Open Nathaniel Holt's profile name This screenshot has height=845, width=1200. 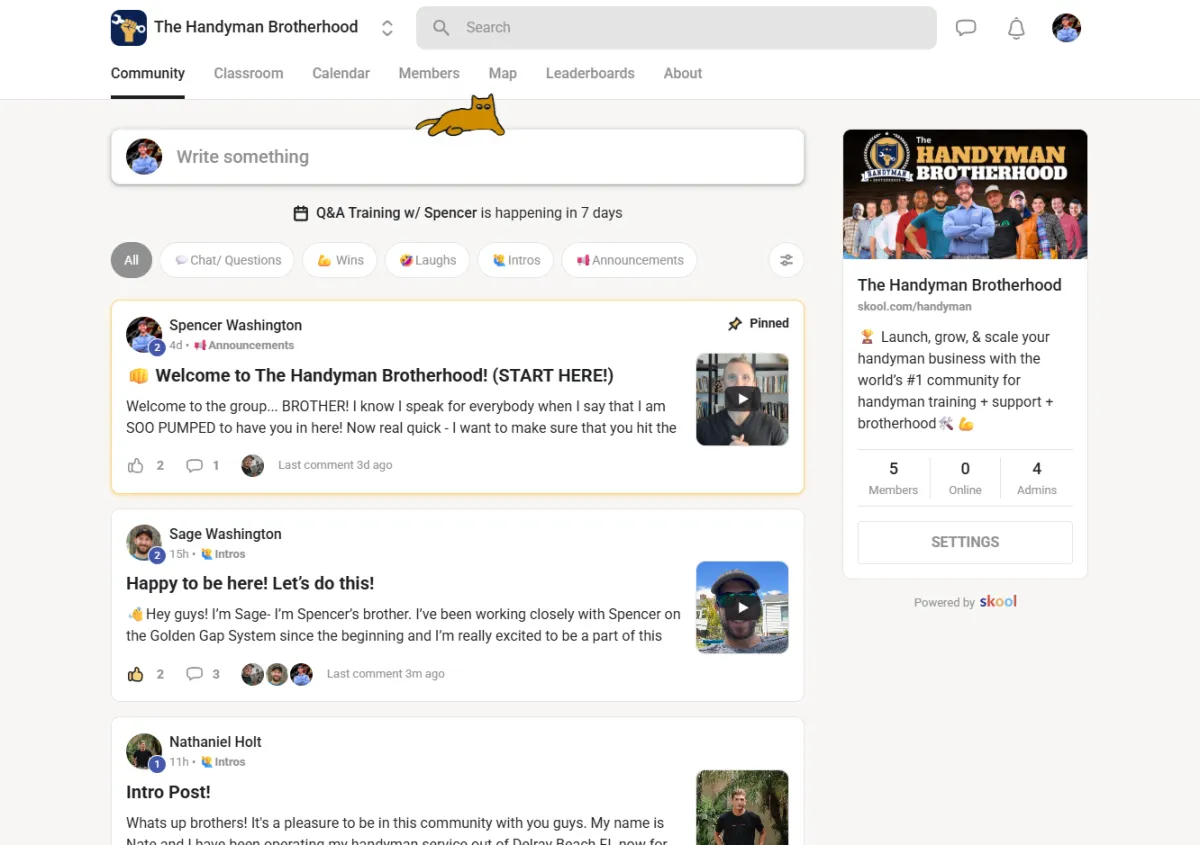(216, 742)
